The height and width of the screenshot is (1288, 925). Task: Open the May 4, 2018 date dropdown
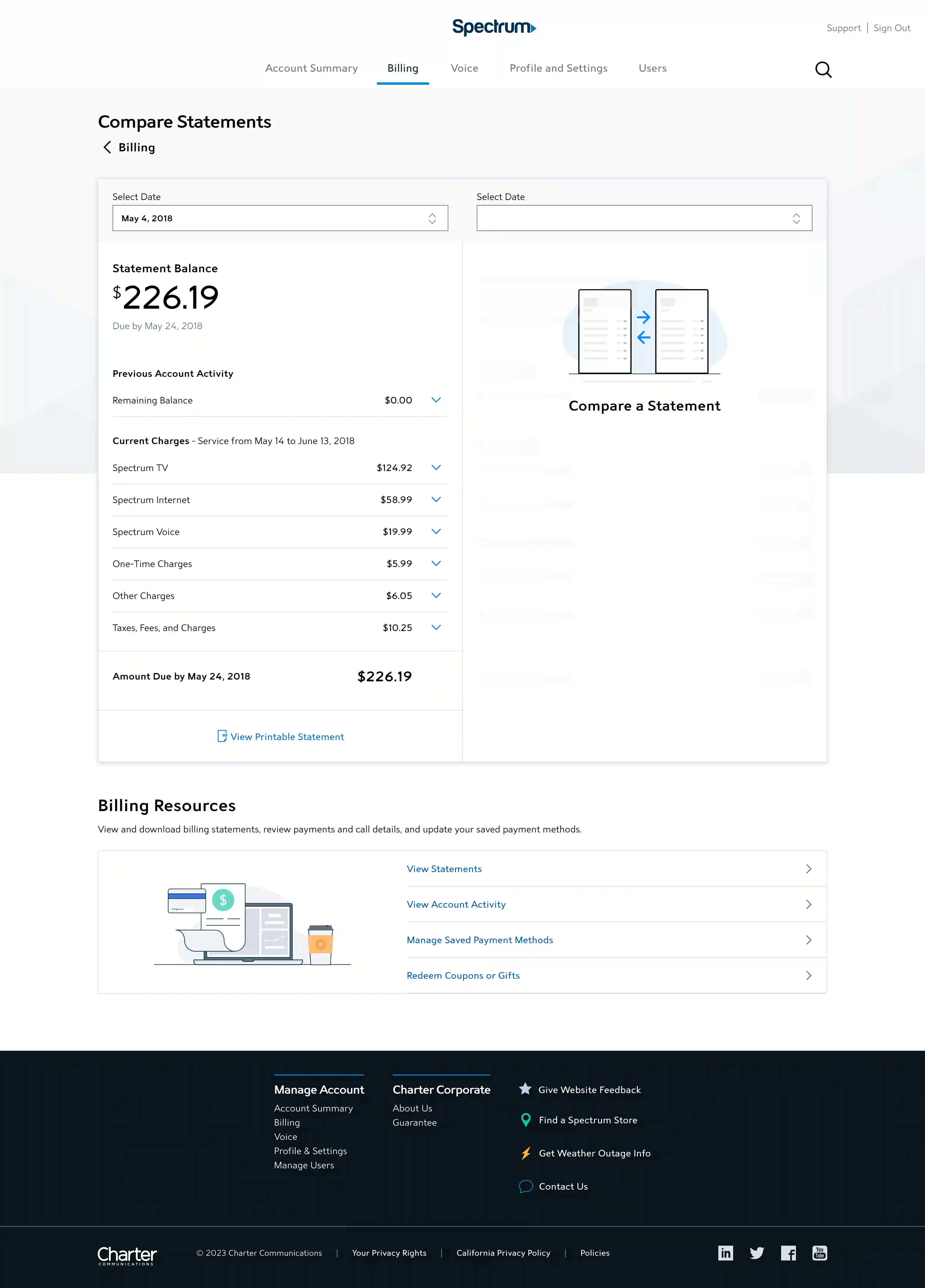click(280, 218)
